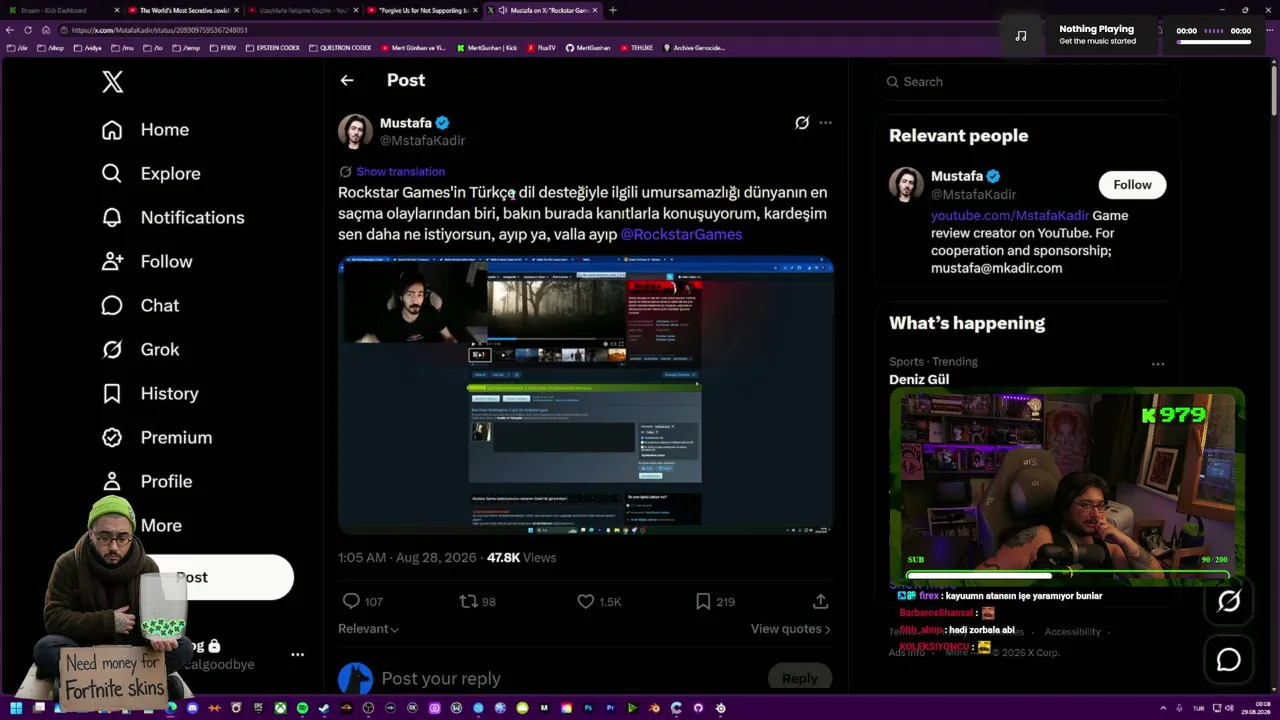The image size is (1280, 720).
Task: Open History in the sidebar
Action: click(x=150, y=394)
